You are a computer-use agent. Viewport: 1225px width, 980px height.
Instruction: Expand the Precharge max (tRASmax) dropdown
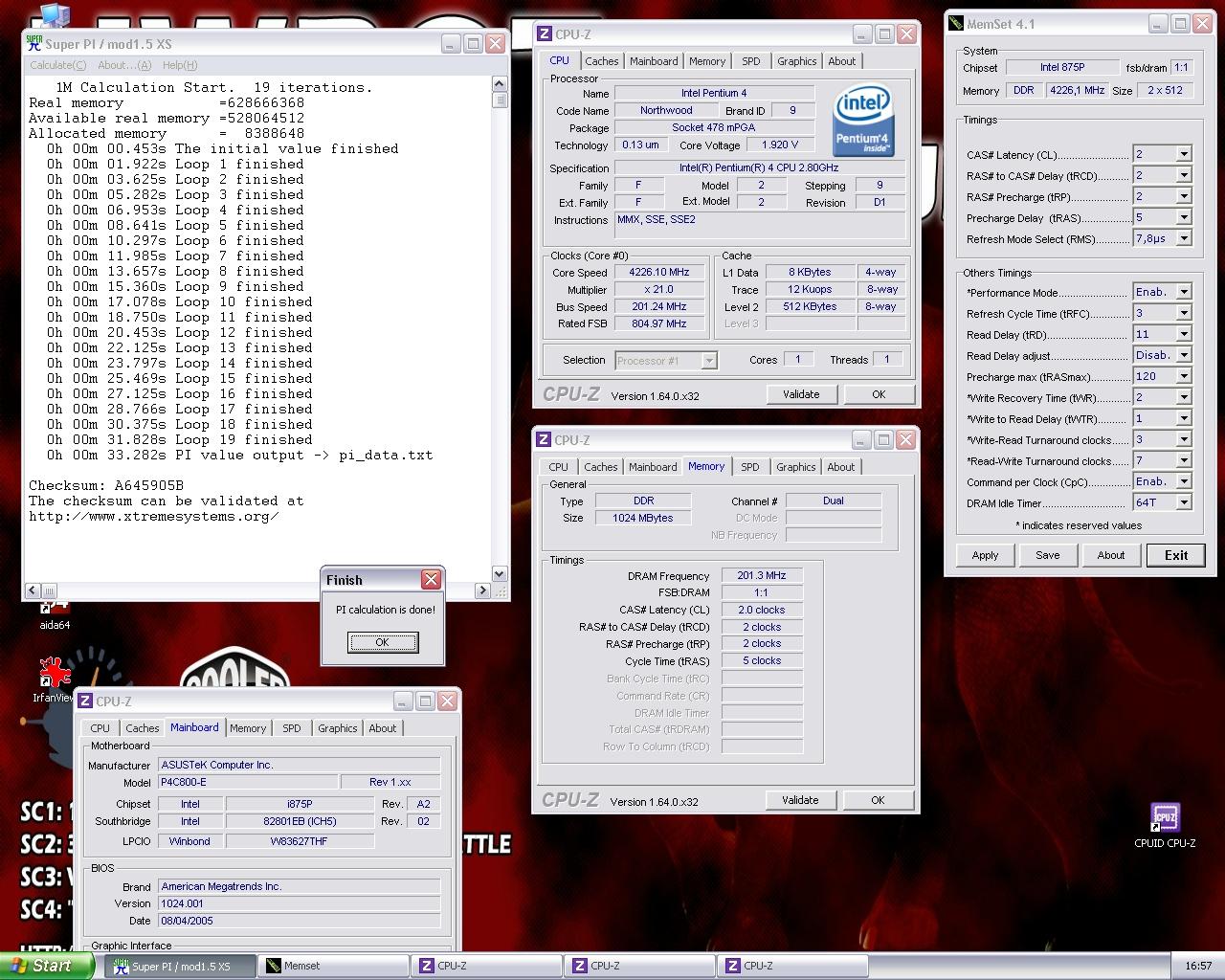1184,376
